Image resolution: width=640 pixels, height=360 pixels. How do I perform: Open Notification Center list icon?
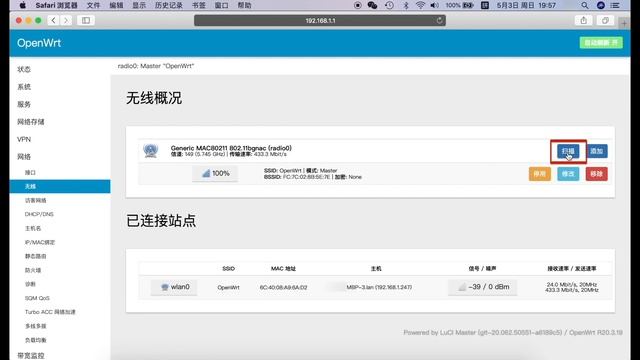tap(615, 5)
